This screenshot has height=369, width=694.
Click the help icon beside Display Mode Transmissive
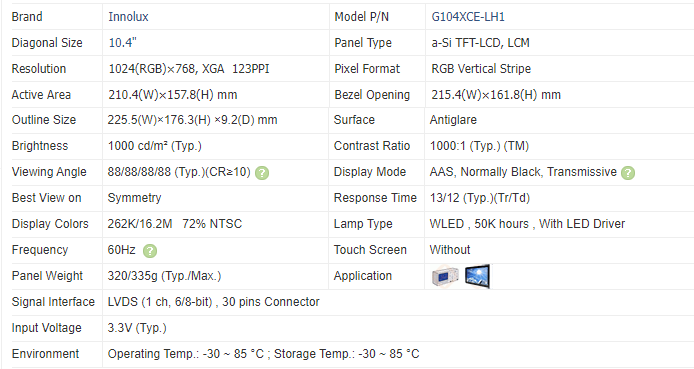628,173
